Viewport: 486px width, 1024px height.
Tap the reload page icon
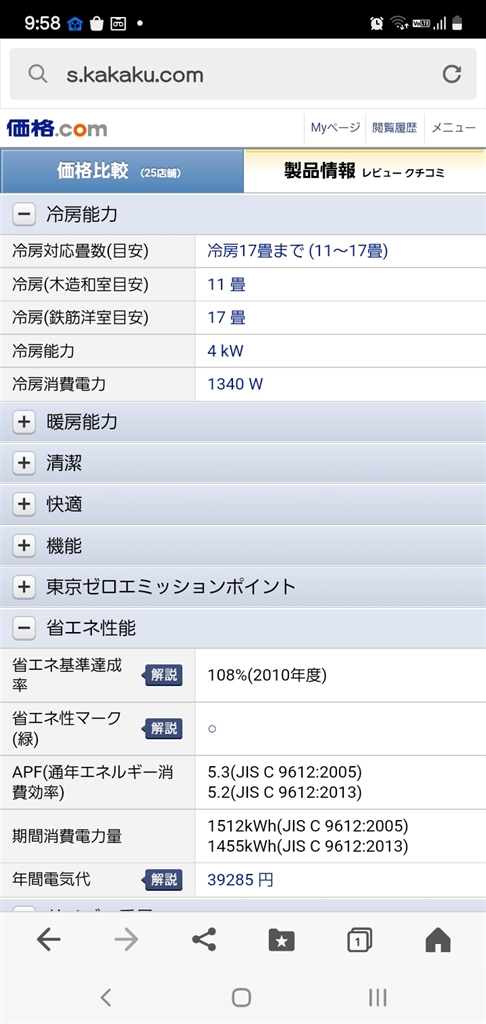451,74
